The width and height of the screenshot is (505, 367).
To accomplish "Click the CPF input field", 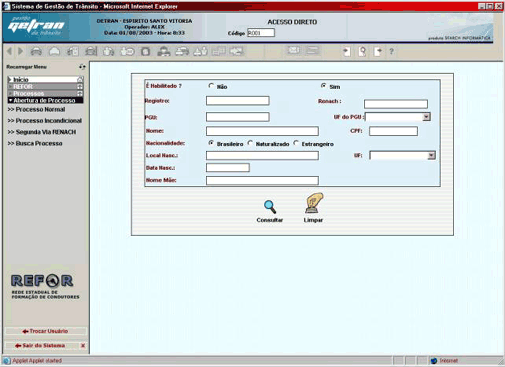I will (x=393, y=131).
